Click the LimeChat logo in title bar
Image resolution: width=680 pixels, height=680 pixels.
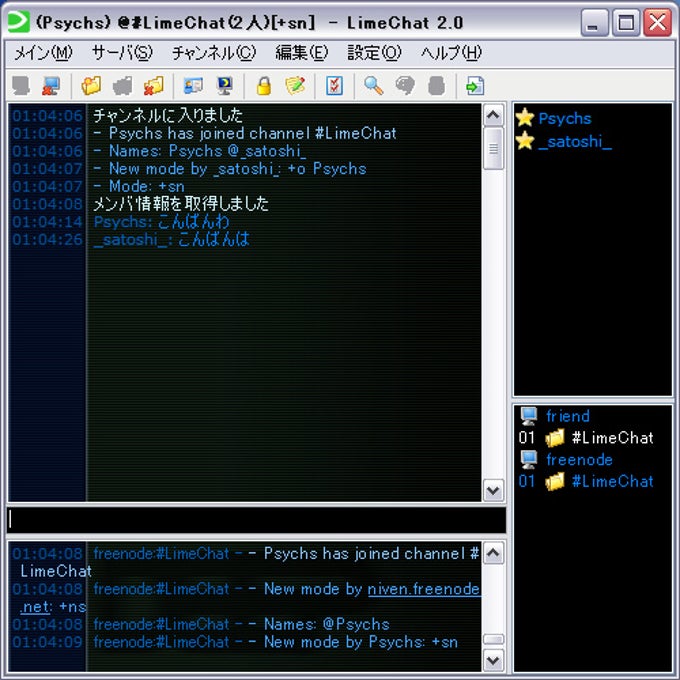pos(19,22)
